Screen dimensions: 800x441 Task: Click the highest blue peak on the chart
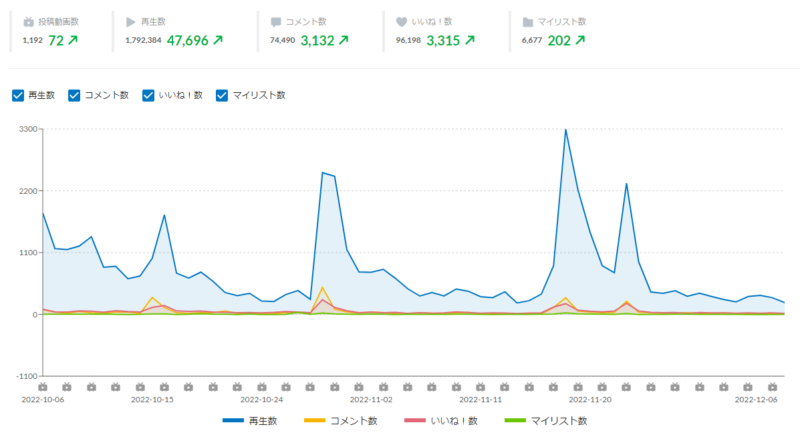pyautogui.click(x=565, y=130)
